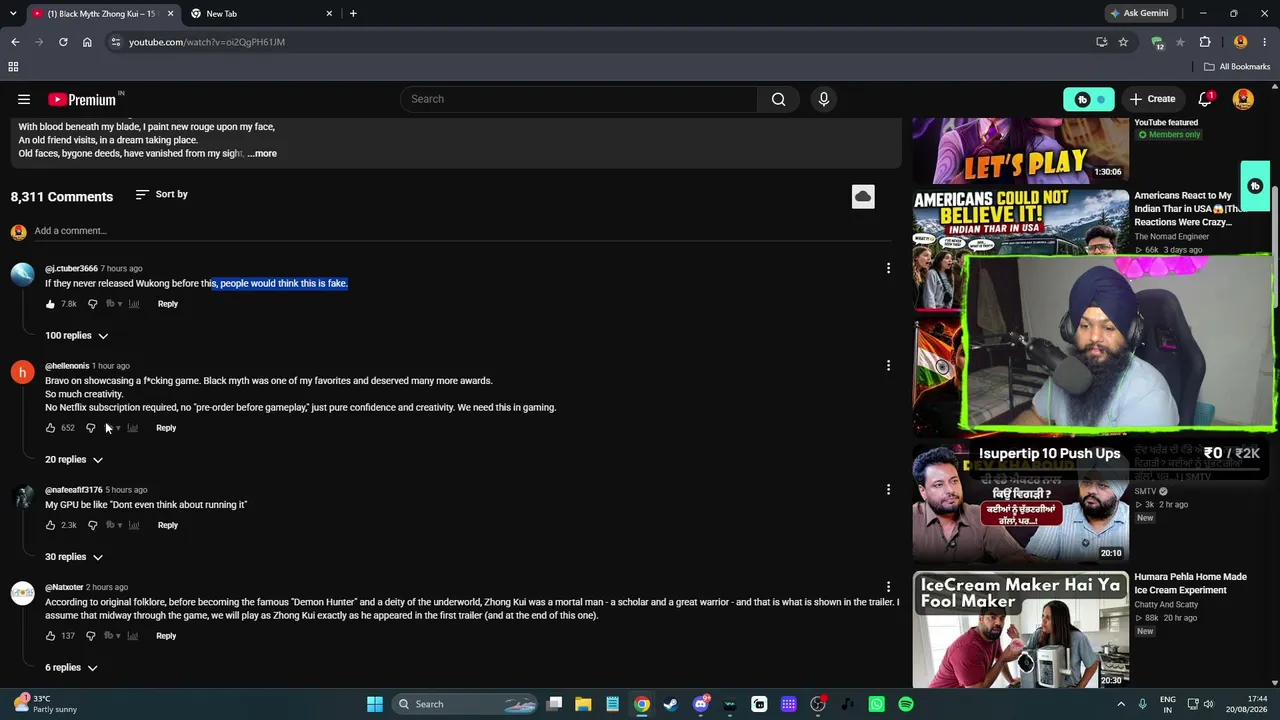The image size is (1280, 720).
Task: Click the Add a comment field
Action: (x=462, y=231)
